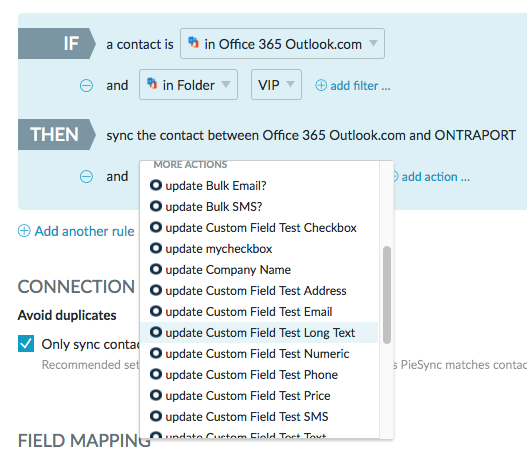
Task: Select 'update Company Name' action
Action: click(x=259, y=270)
